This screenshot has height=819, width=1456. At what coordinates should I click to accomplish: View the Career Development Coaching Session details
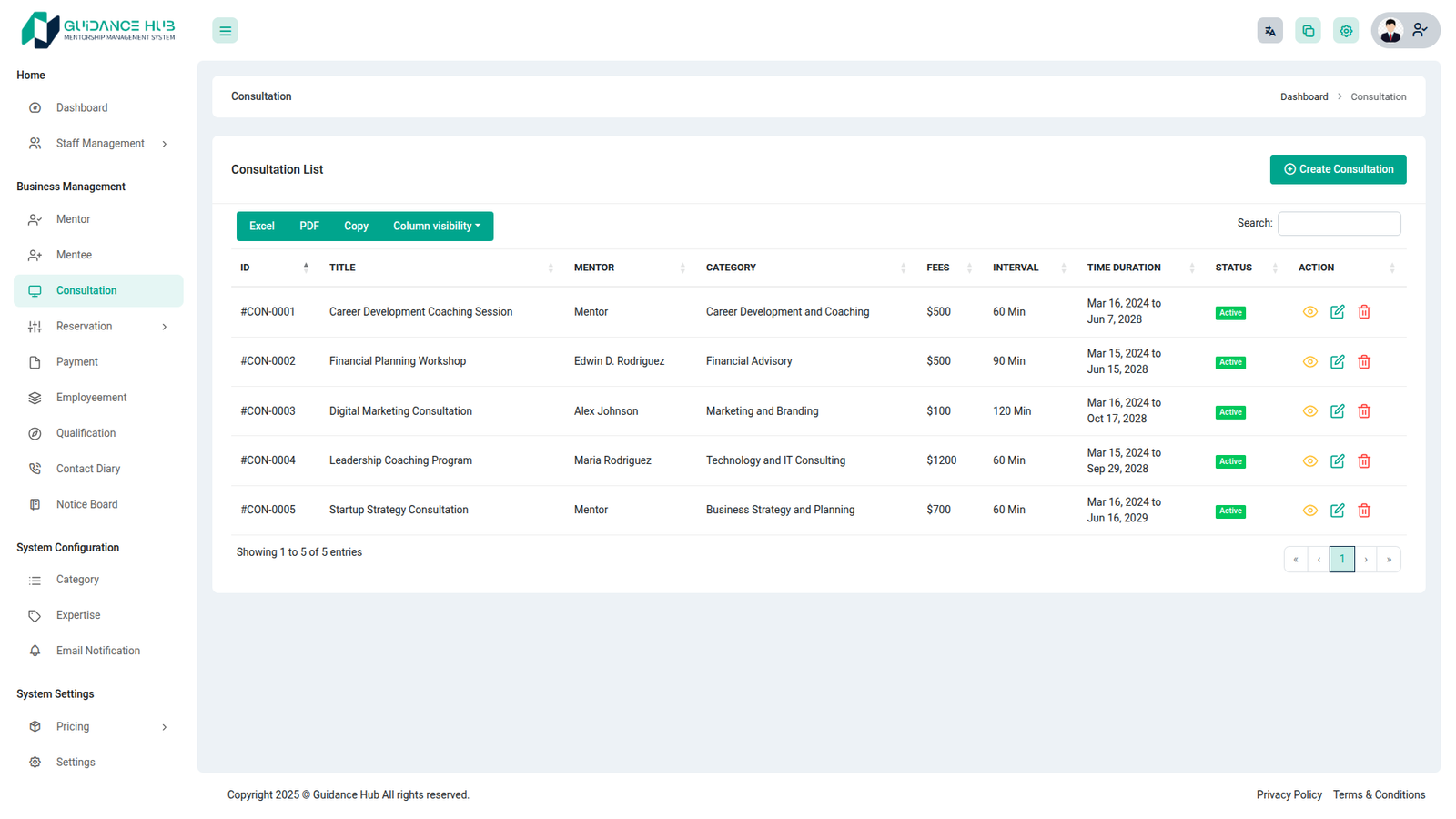[x=1309, y=312]
